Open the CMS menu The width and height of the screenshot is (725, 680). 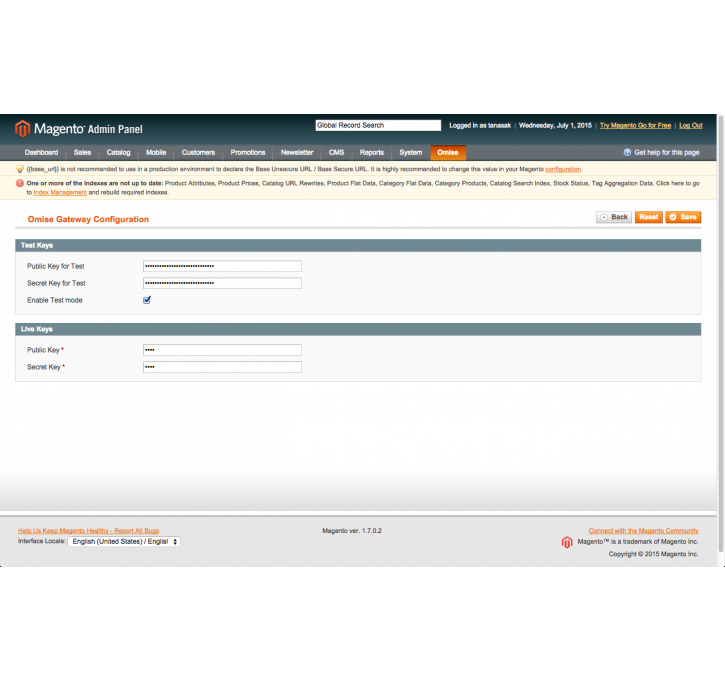[336, 153]
